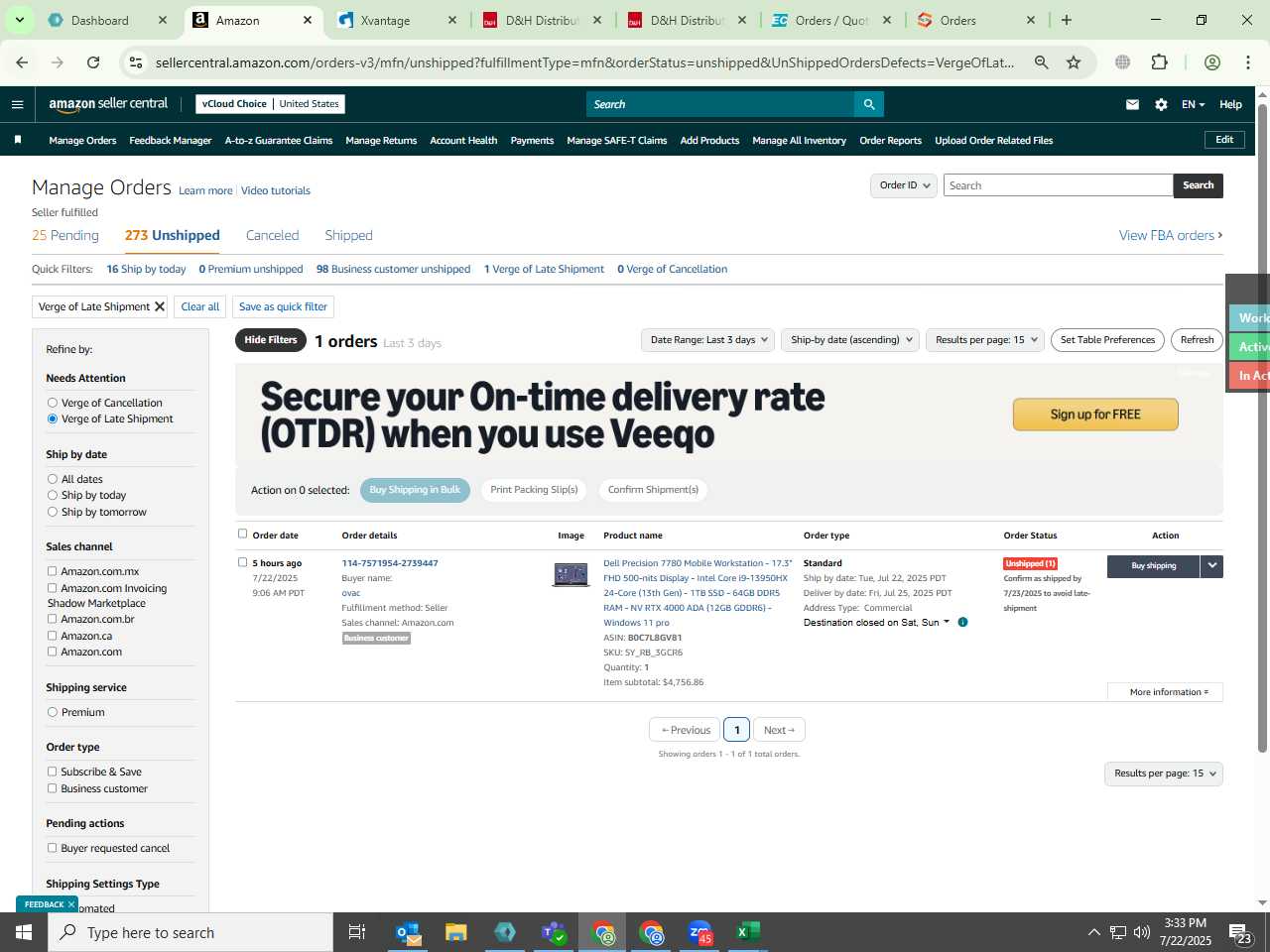Open the Windows Start menu
The image size is (1270, 952).
pos(24,932)
